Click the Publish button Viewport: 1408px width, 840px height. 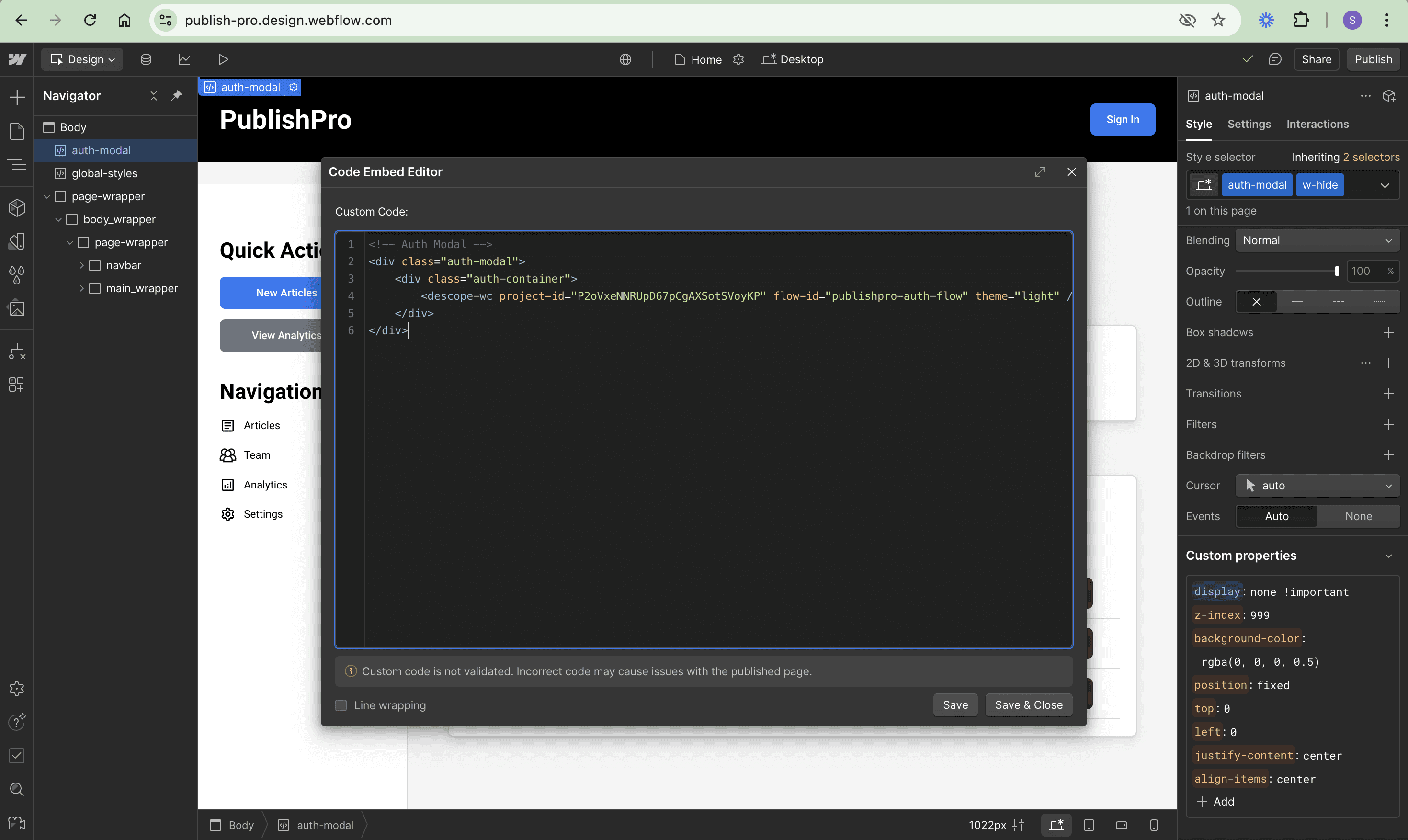pyautogui.click(x=1373, y=59)
